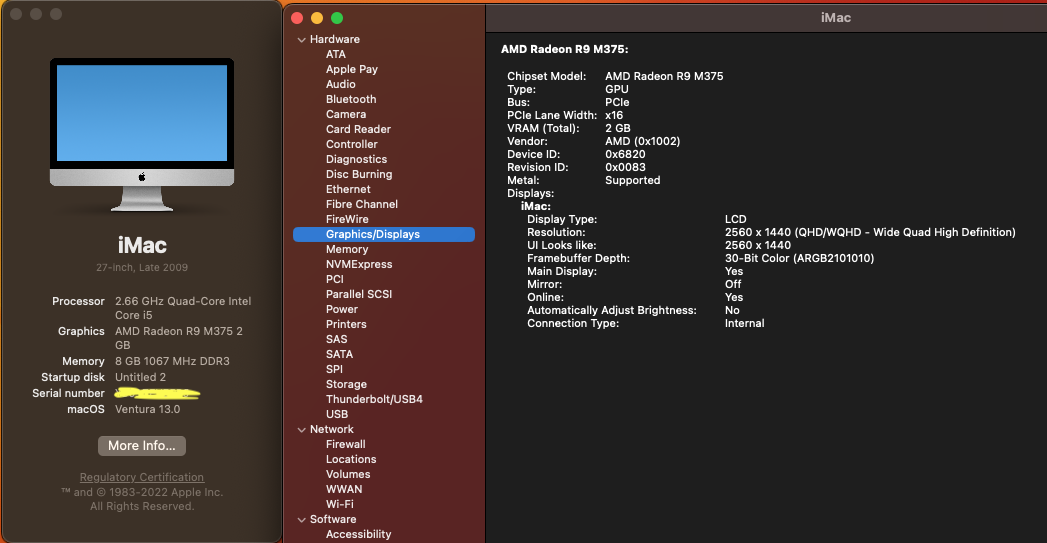Open the Firewall network entry
1047x543 pixels.
(x=346, y=445)
